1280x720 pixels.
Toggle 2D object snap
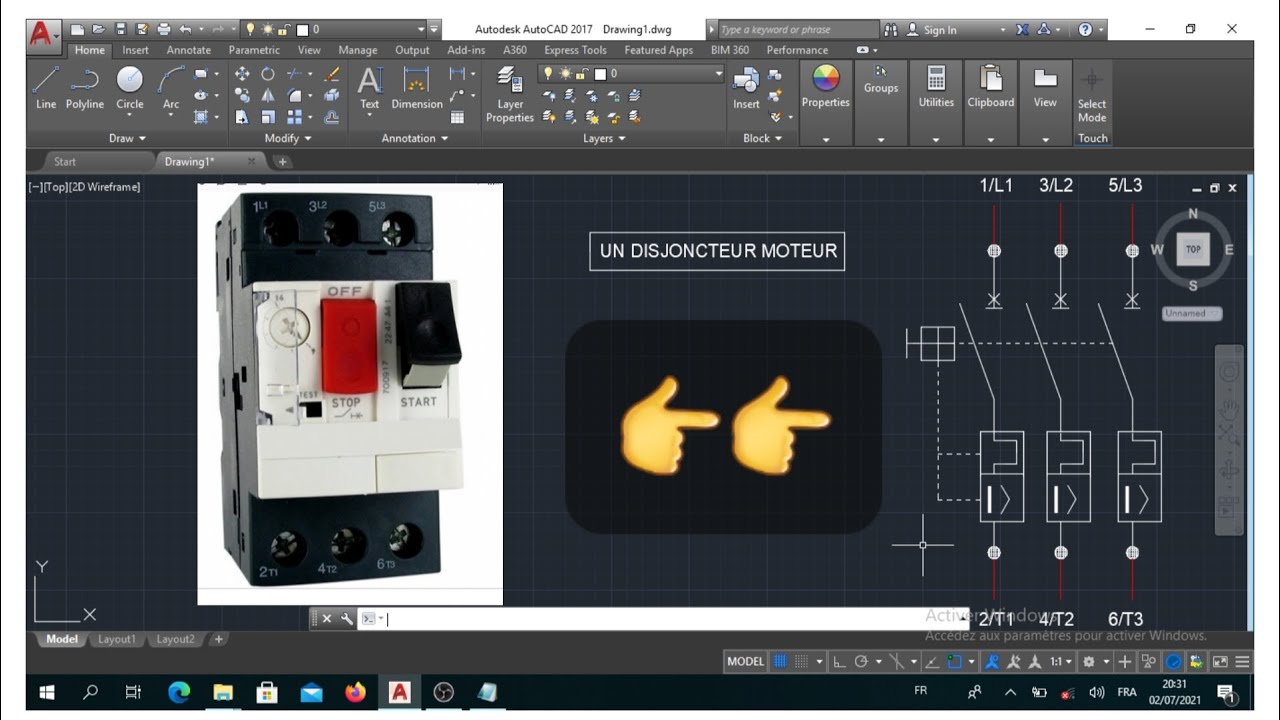tap(955, 661)
